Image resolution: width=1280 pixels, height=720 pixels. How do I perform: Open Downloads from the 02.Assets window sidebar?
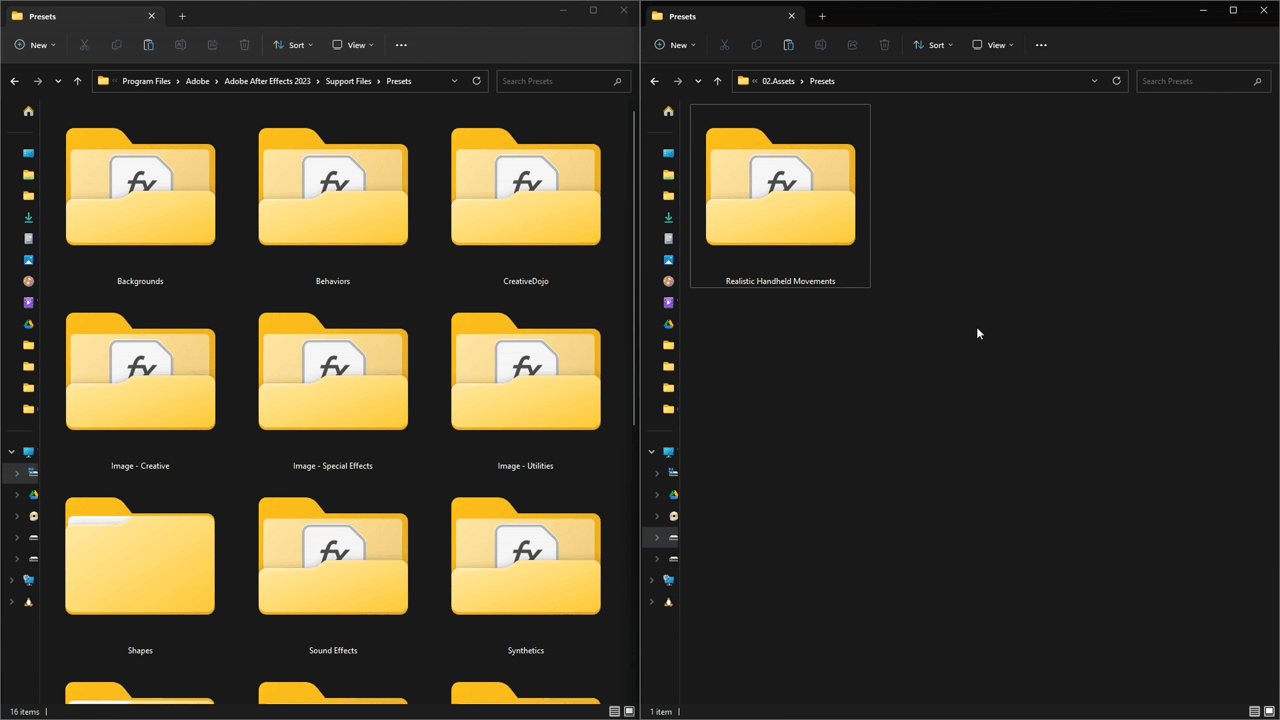pos(668,217)
